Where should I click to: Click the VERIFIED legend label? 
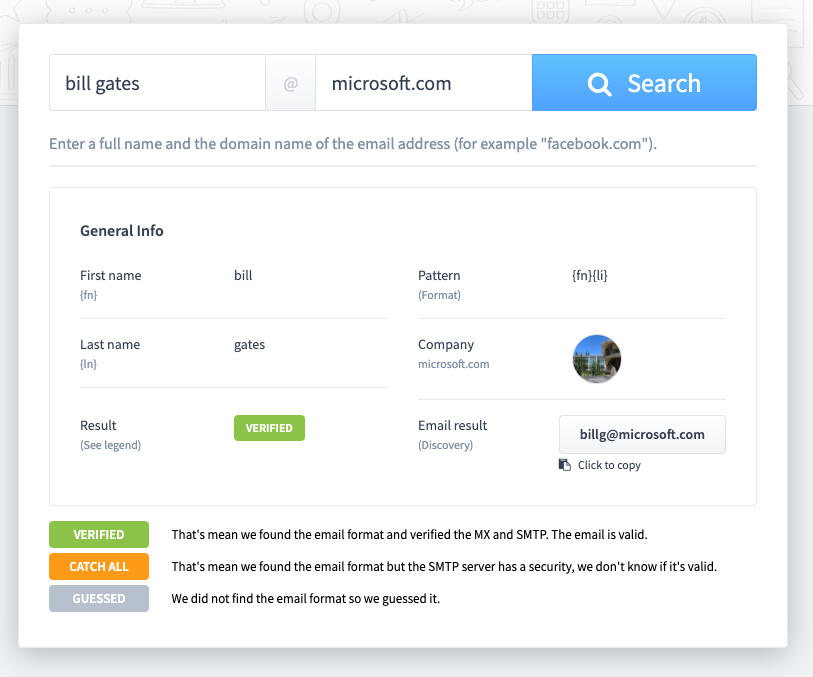click(x=99, y=535)
